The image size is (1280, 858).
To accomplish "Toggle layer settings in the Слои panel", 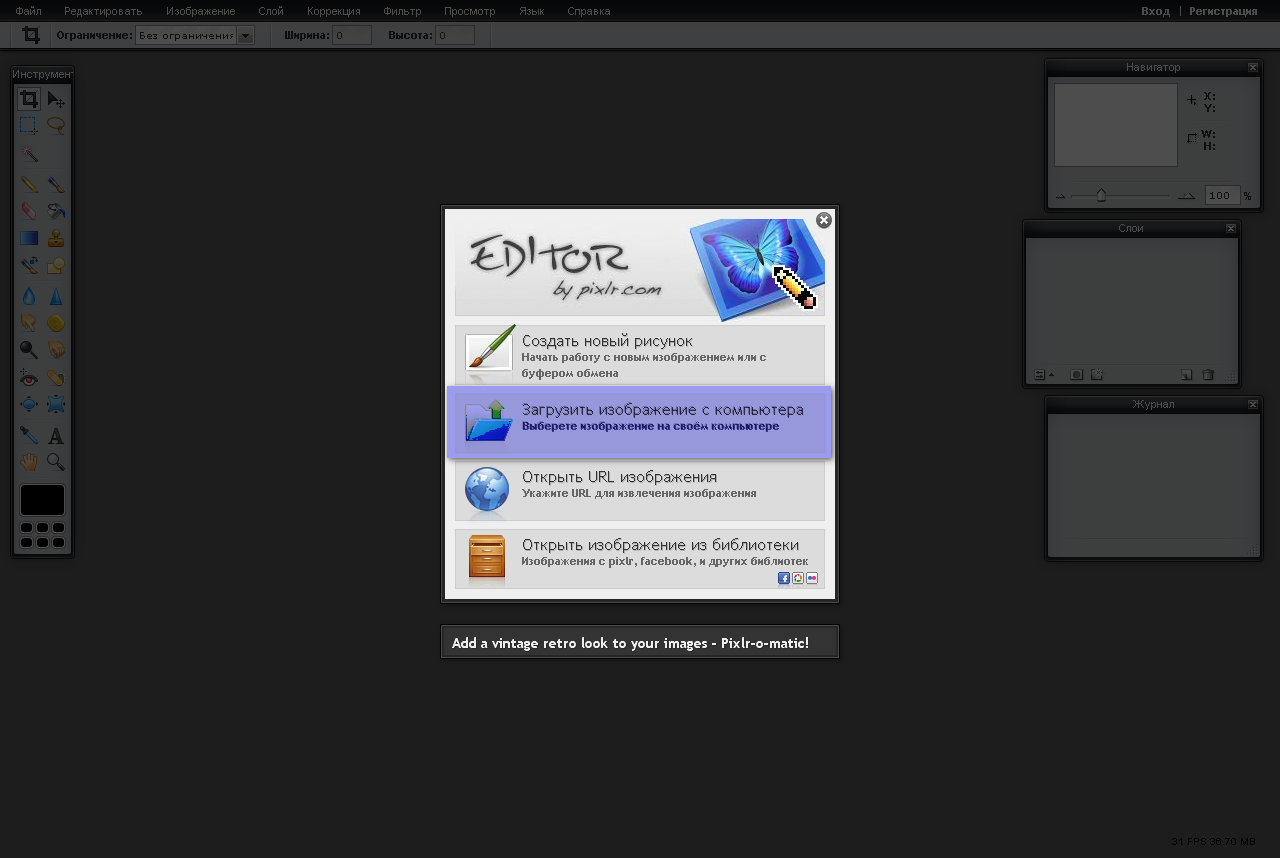I will (1044, 375).
